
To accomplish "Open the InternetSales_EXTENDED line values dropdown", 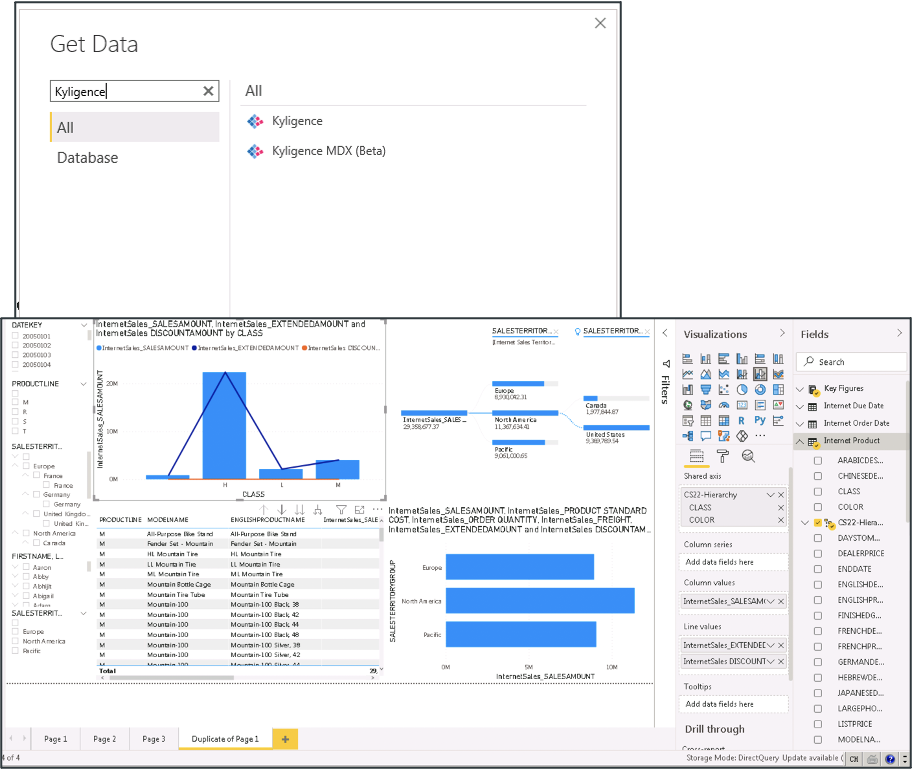I will (x=771, y=646).
